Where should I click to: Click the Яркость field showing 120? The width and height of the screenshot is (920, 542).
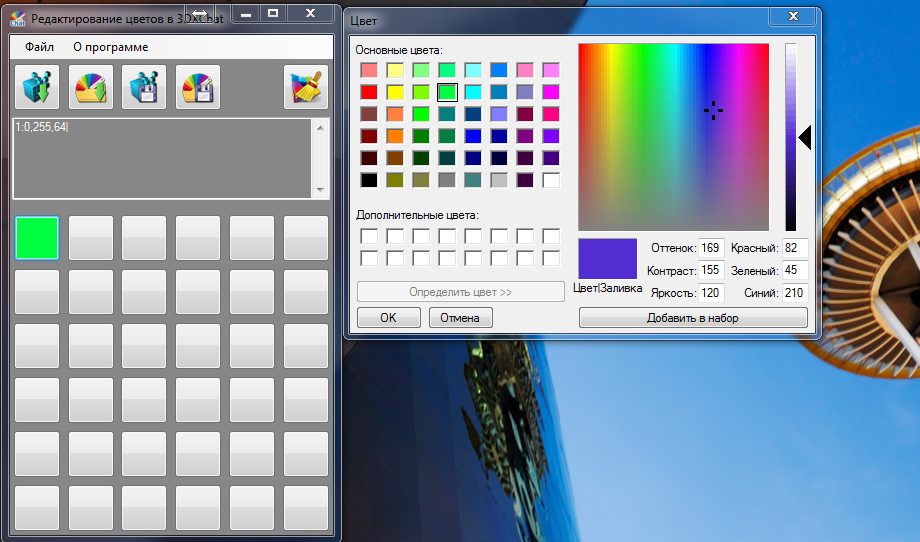coord(711,293)
